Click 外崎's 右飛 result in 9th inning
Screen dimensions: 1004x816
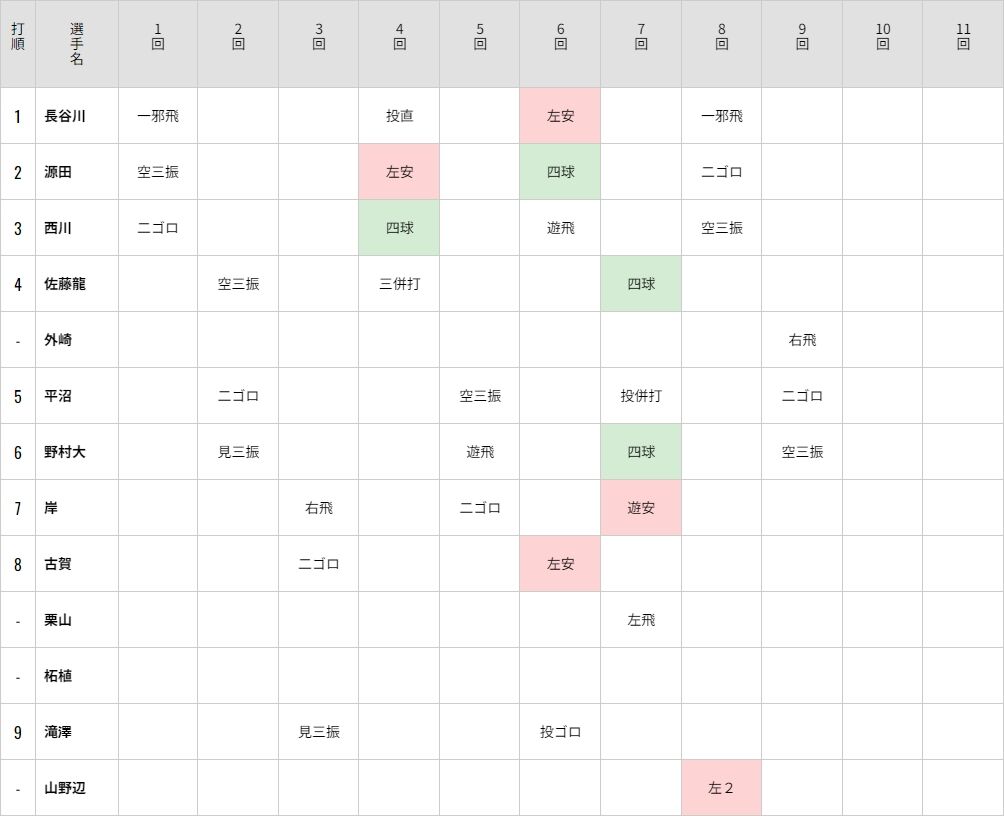(x=802, y=340)
